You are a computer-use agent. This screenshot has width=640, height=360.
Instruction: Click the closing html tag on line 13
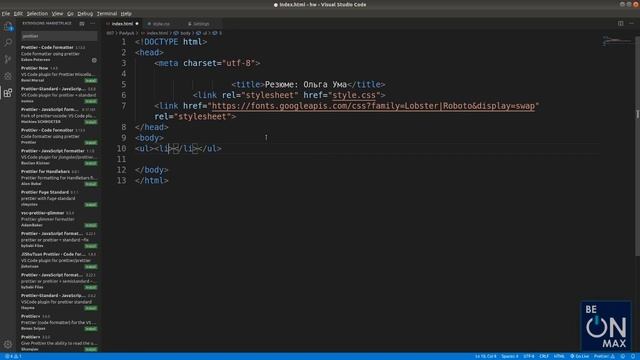(152, 180)
